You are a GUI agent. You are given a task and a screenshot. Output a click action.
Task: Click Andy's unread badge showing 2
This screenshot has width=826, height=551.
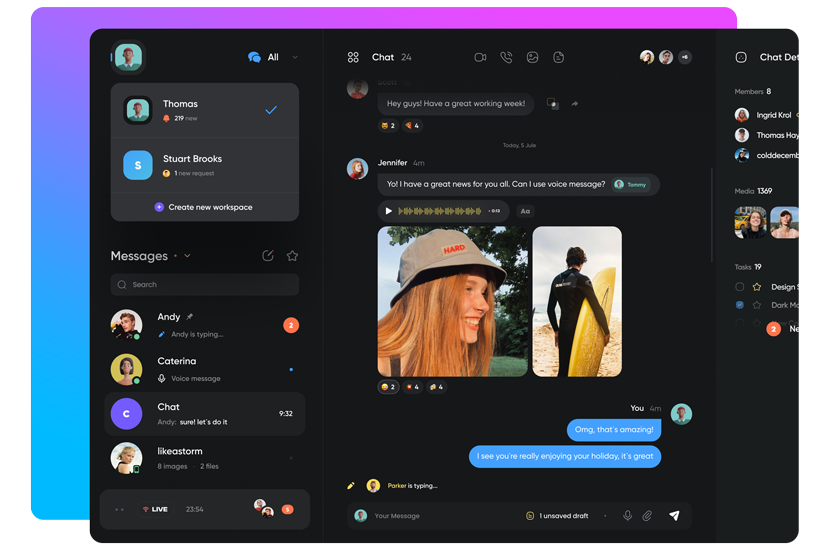(x=291, y=325)
